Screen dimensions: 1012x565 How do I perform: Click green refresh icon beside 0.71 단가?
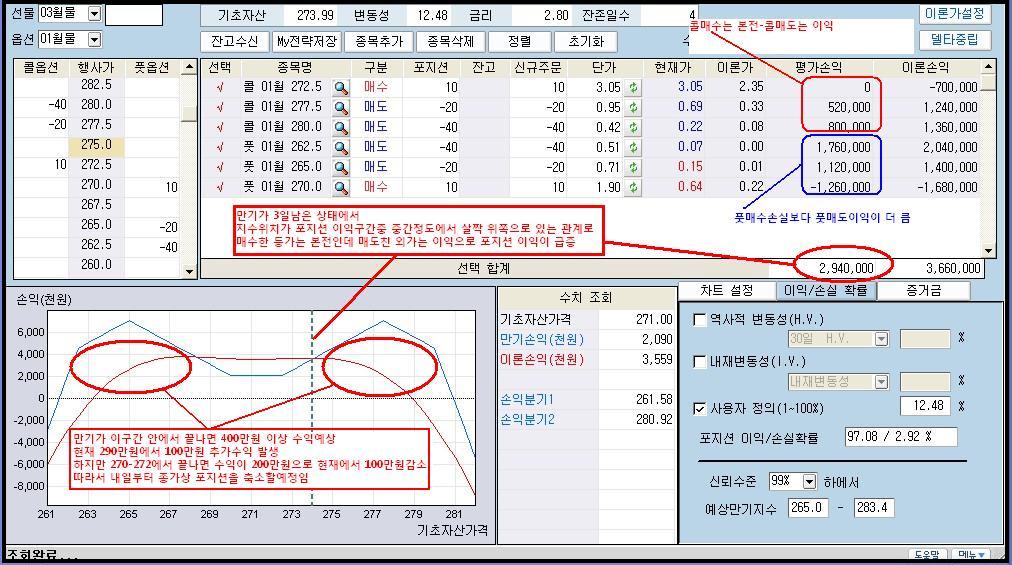click(633, 168)
